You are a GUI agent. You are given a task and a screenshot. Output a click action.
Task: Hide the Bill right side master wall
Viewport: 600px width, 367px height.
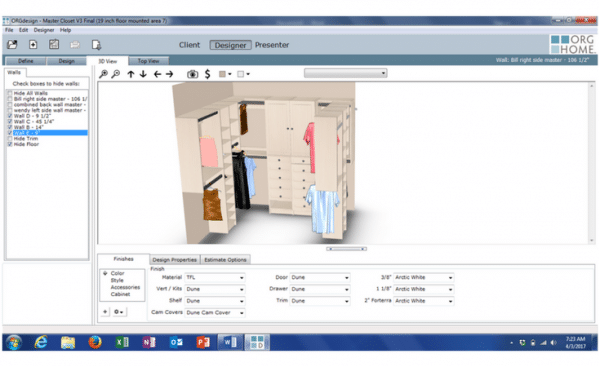tap(10, 99)
